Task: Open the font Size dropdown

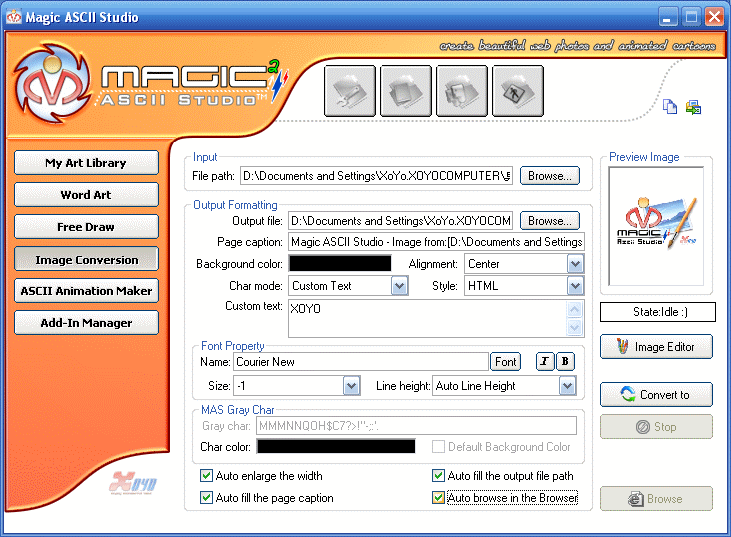Action: pyautogui.click(x=352, y=386)
